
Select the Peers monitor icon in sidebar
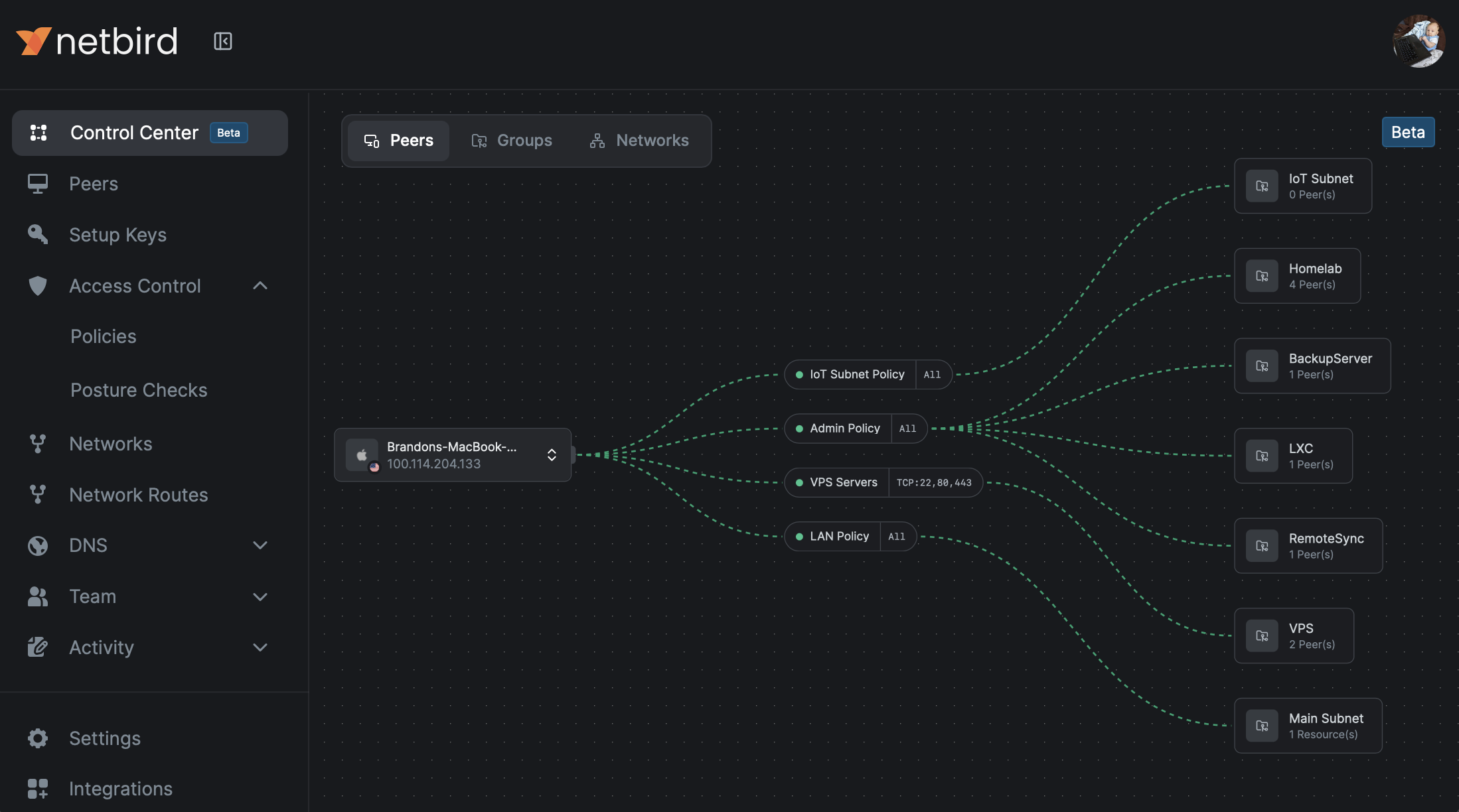pos(38,183)
